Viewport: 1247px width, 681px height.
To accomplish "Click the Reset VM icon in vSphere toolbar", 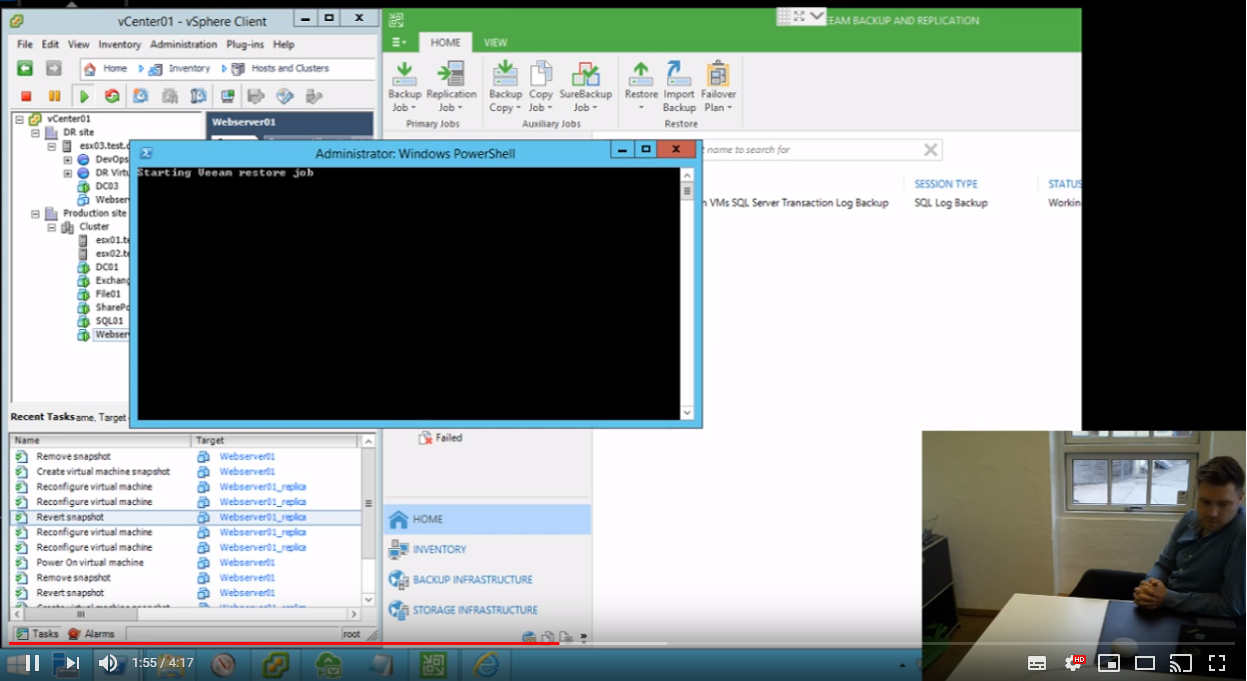I will [112, 96].
